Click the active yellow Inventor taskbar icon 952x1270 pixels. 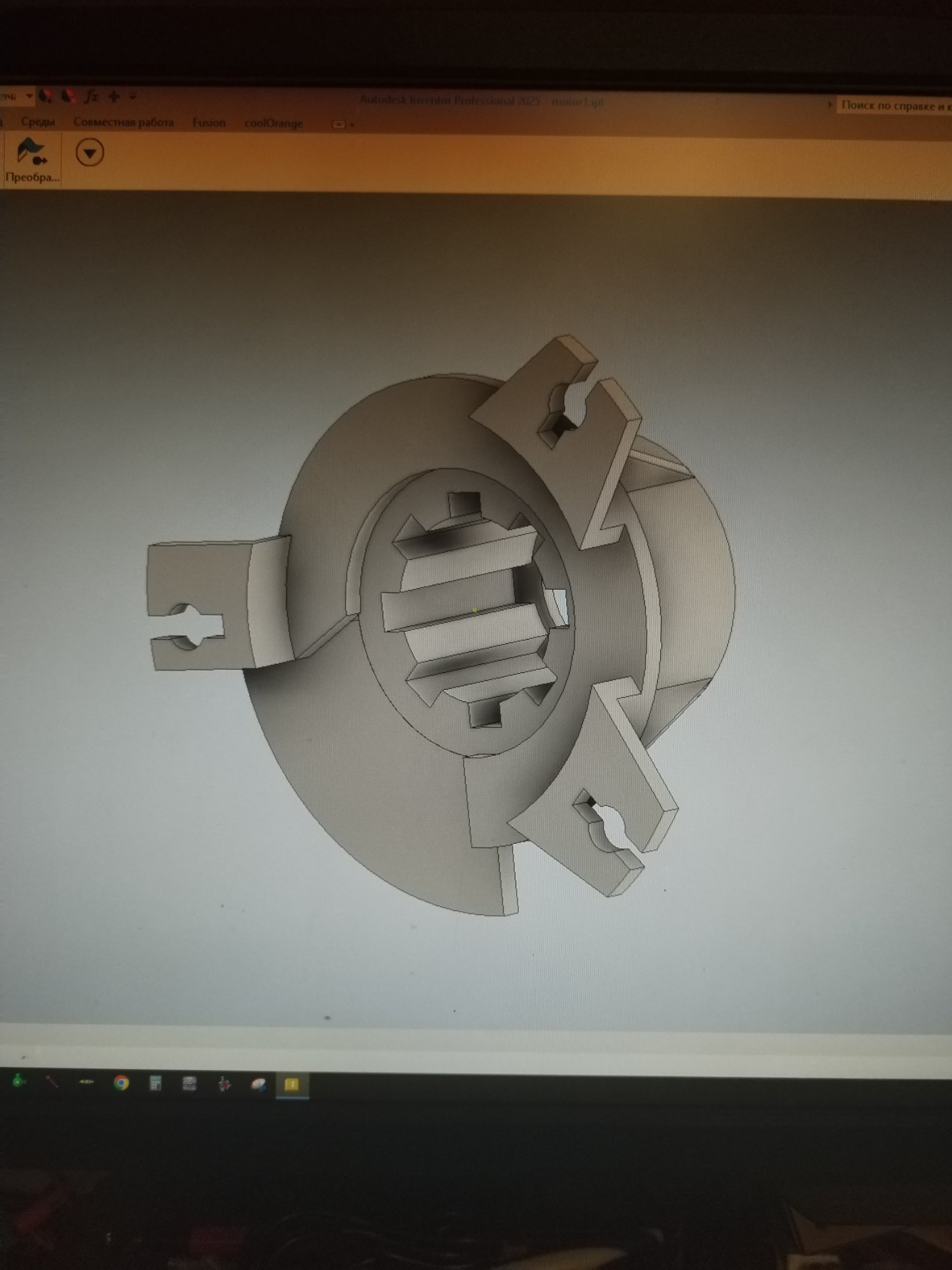point(292,1085)
